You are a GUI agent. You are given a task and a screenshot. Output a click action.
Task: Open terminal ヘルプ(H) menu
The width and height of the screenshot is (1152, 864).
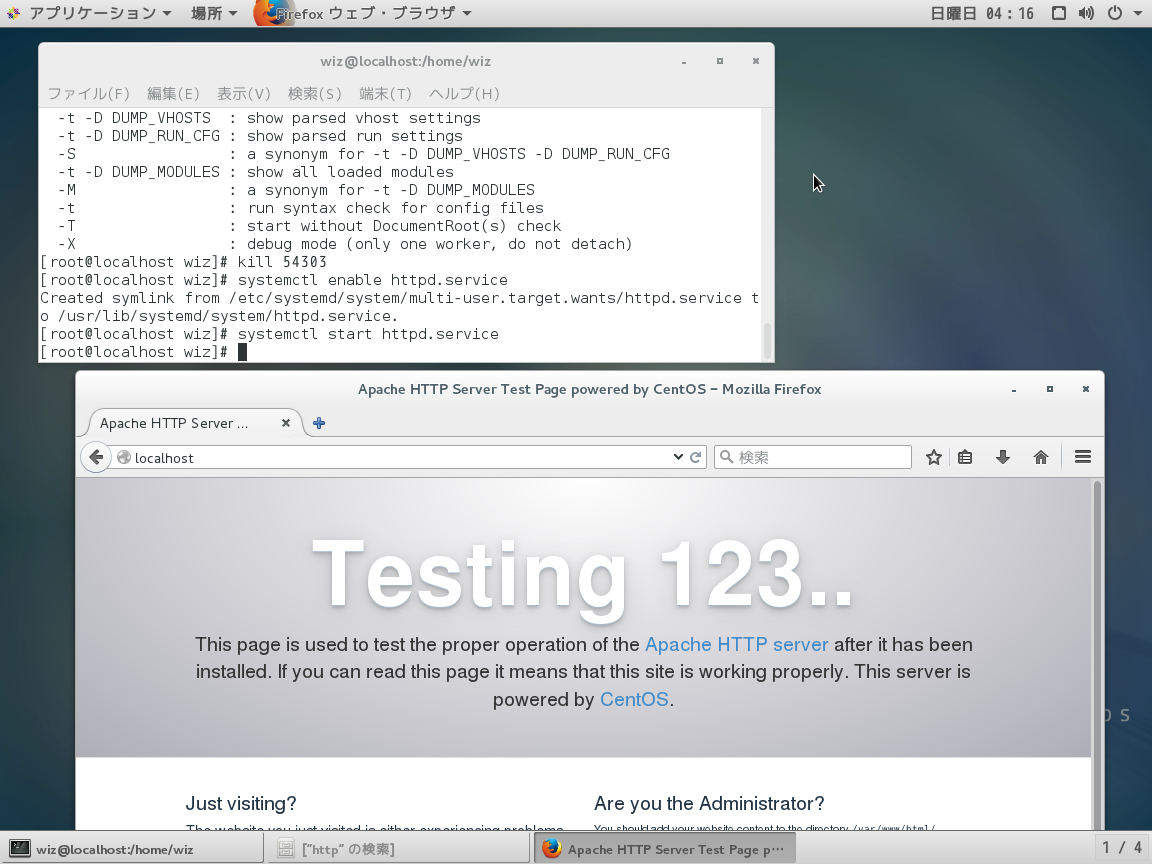click(464, 93)
